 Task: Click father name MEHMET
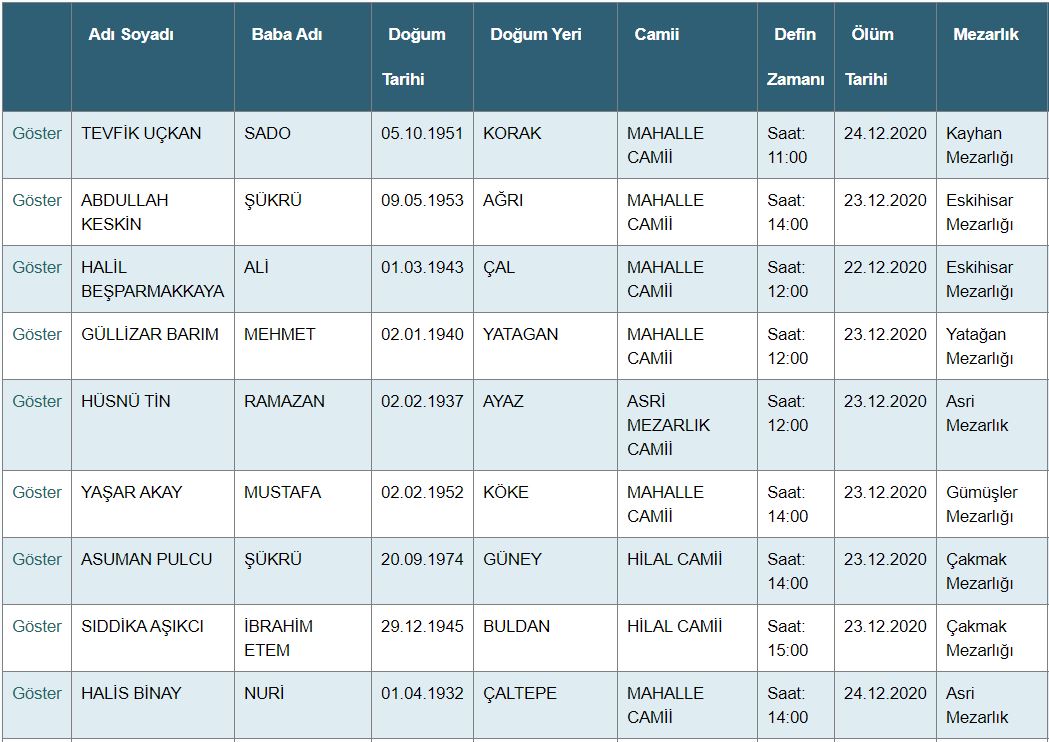pyautogui.click(x=279, y=334)
